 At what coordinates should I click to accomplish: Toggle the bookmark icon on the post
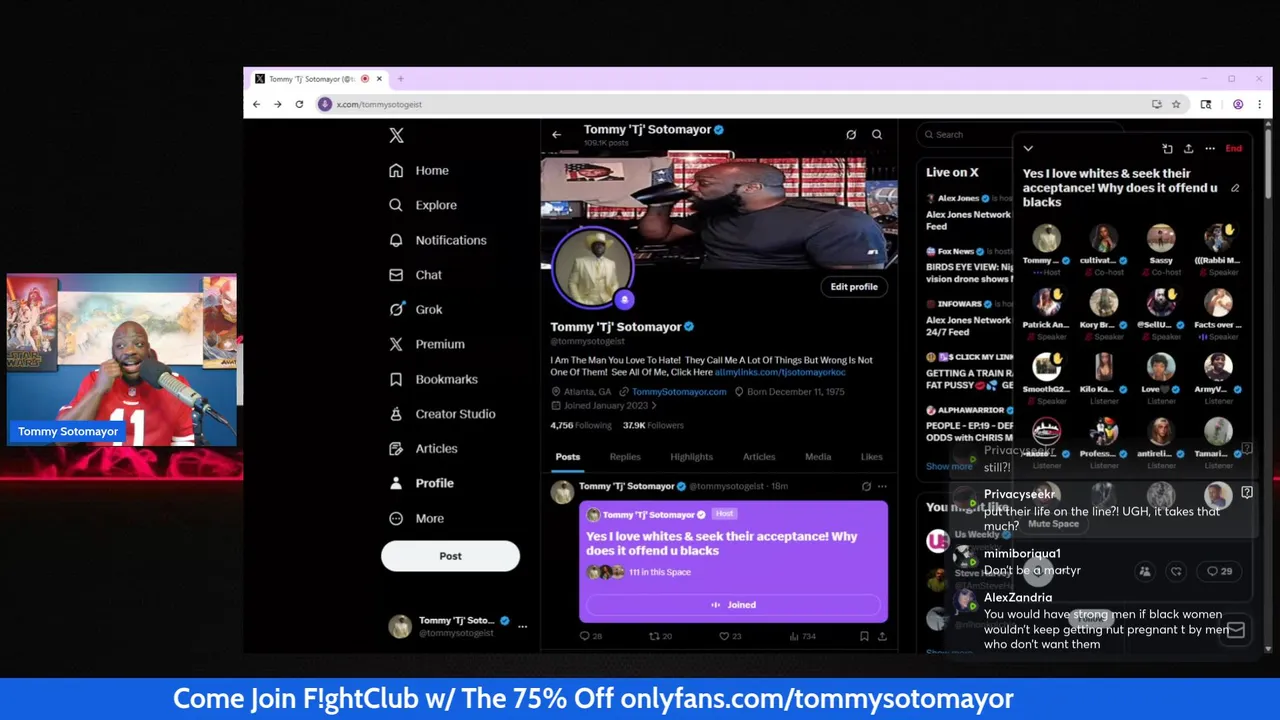coord(864,636)
